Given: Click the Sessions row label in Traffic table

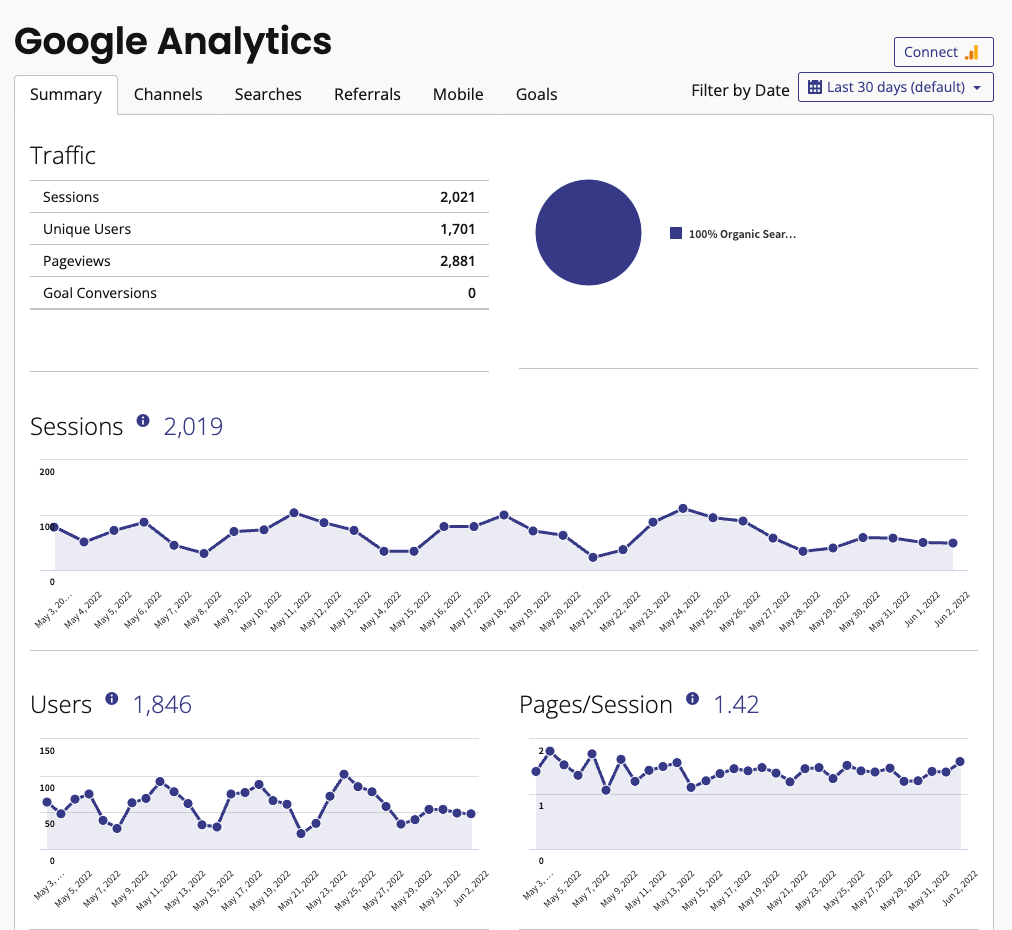Looking at the screenshot, I should click(71, 197).
